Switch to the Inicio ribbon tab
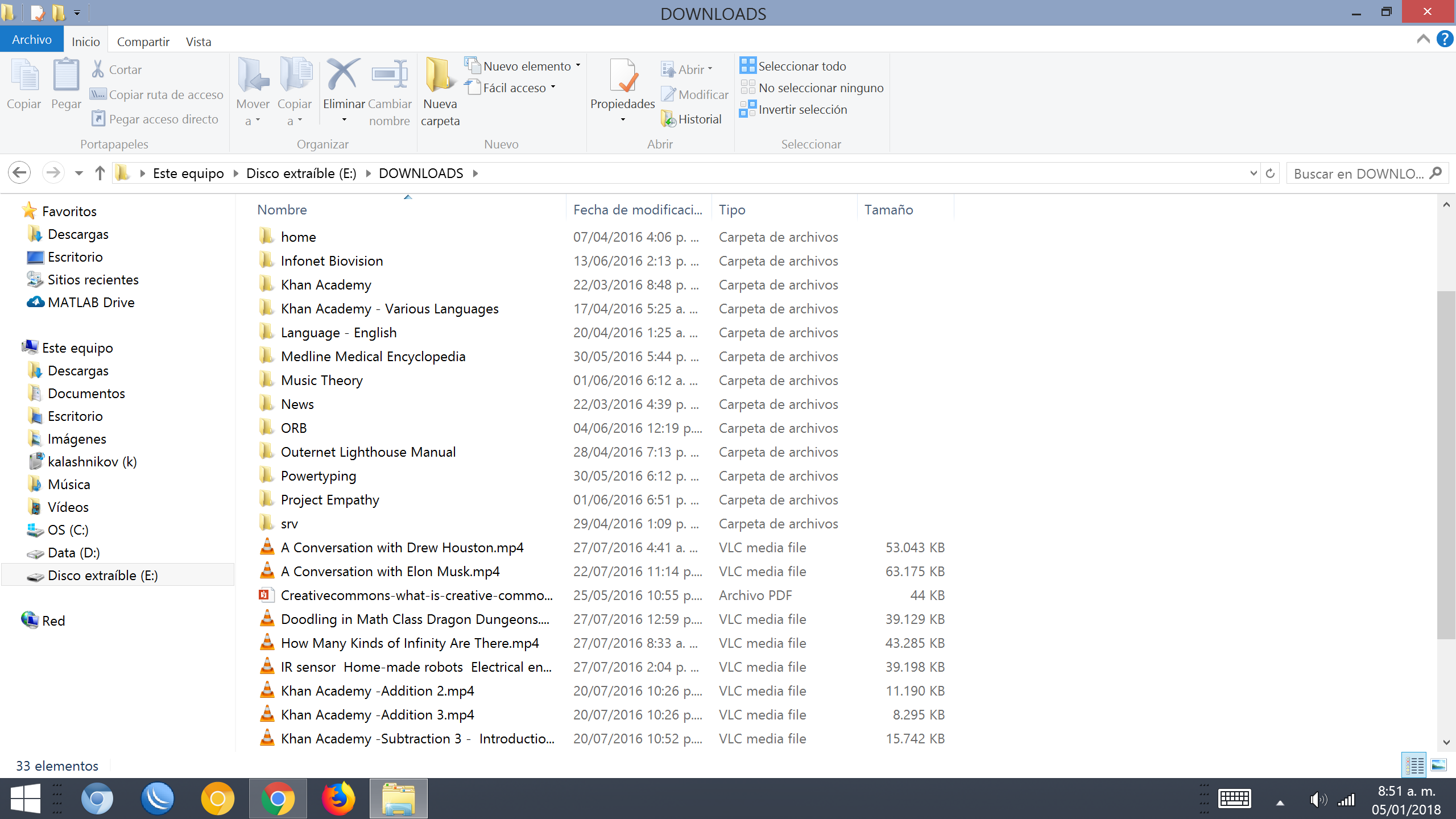This screenshot has width=1456, height=819. coord(86,42)
